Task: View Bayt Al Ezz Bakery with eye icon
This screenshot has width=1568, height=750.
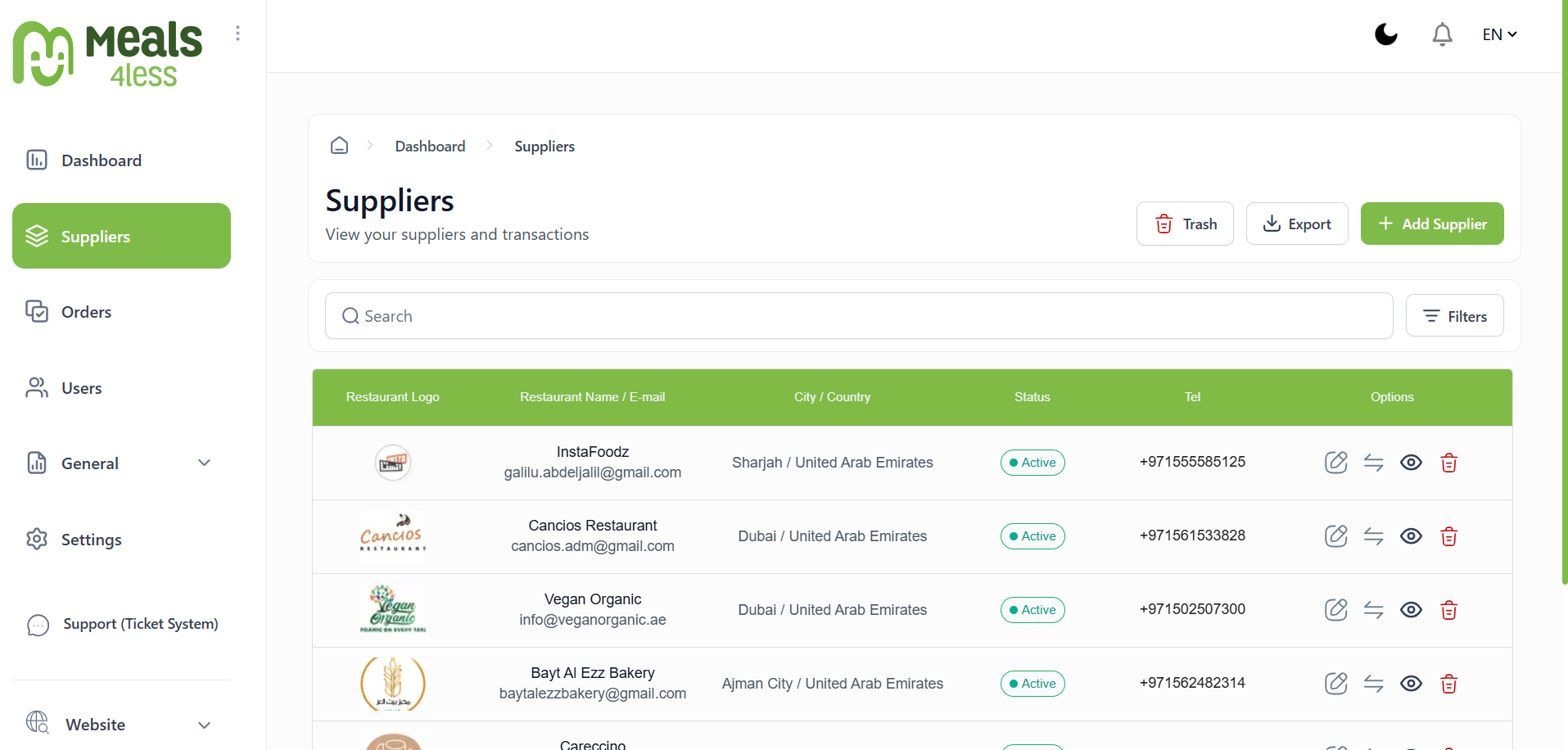Action: [1412, 684]
